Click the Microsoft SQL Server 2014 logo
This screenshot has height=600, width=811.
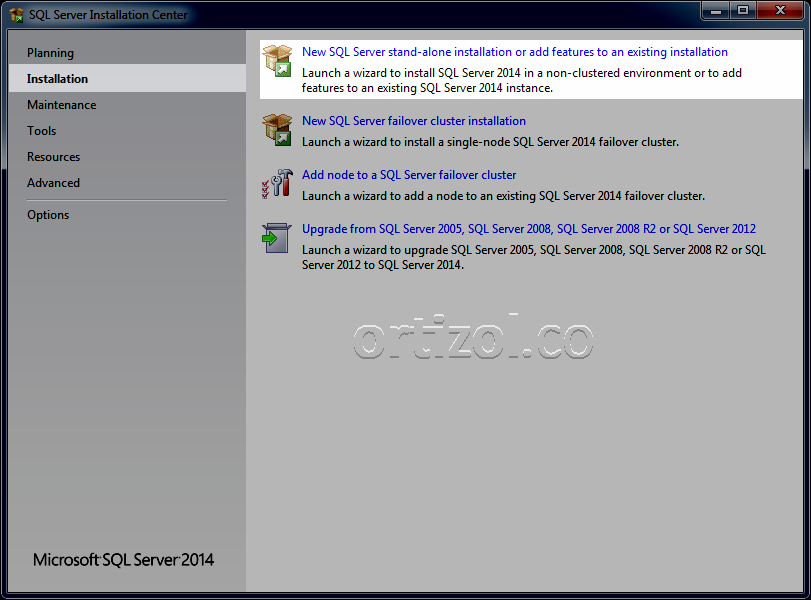click(123, 560)
